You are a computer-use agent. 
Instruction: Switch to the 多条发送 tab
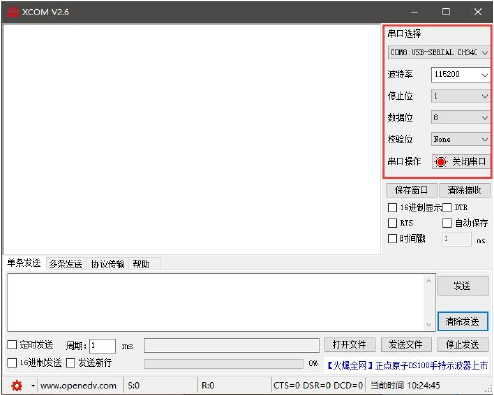coord(66,264)
